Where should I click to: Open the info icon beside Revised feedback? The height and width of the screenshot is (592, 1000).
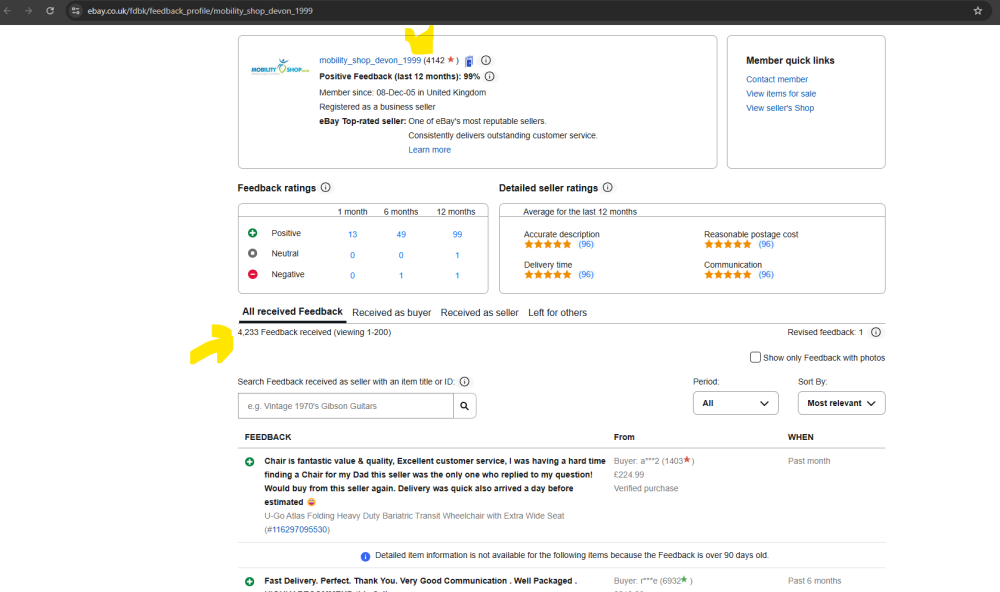(876, 332)
